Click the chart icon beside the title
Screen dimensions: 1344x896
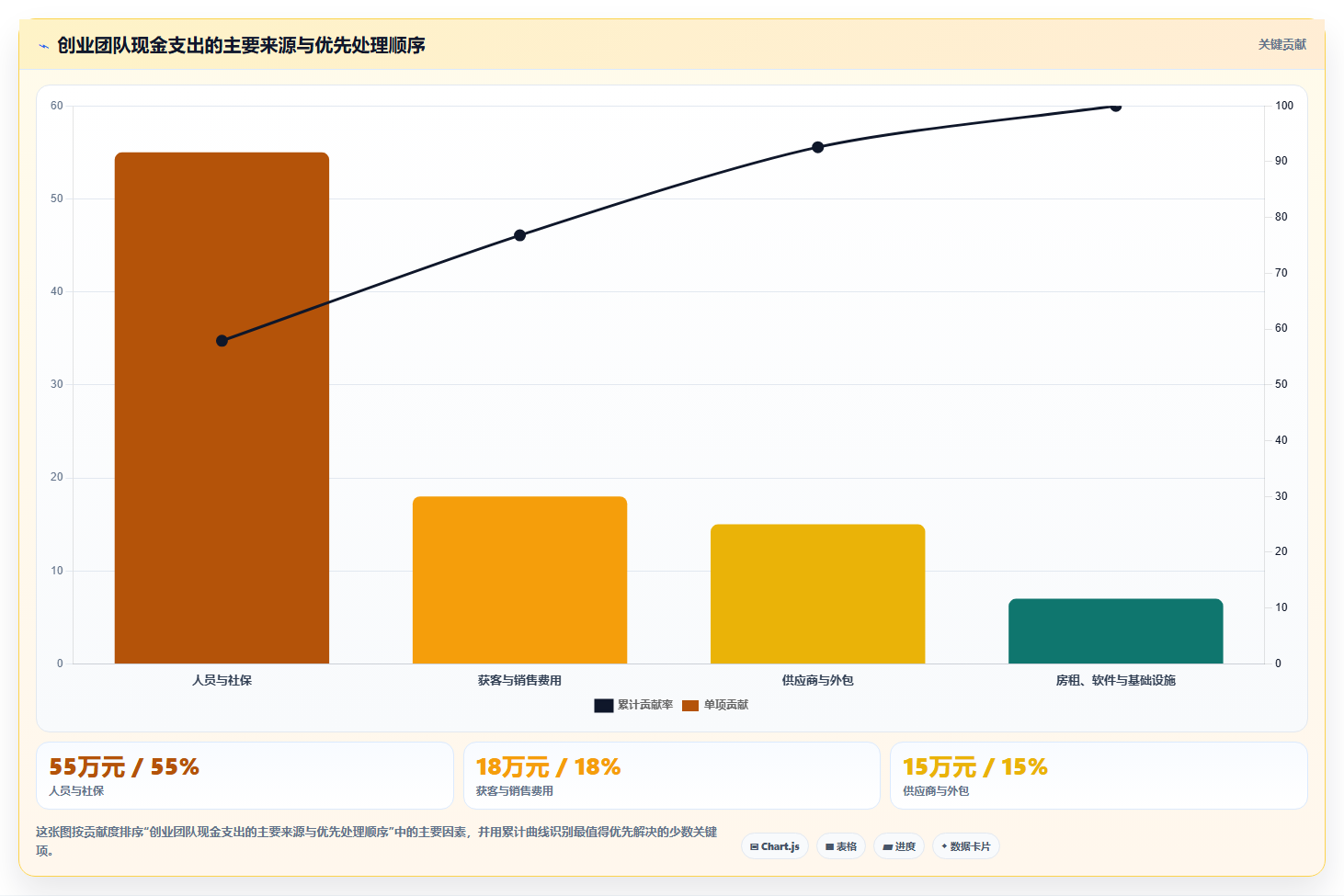tap(43, 46)
